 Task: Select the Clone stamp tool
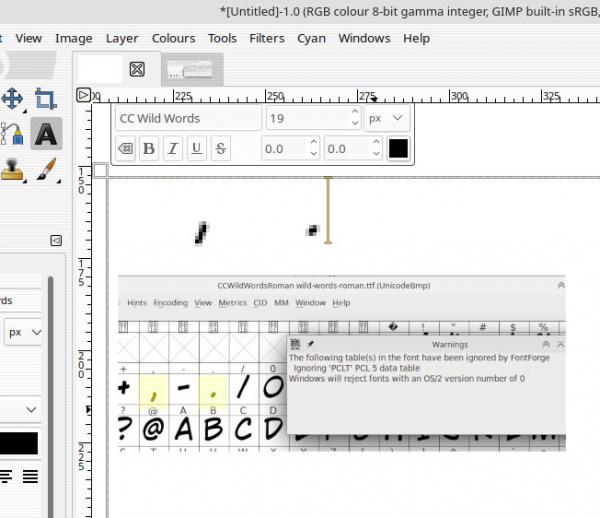pos(12,169)
